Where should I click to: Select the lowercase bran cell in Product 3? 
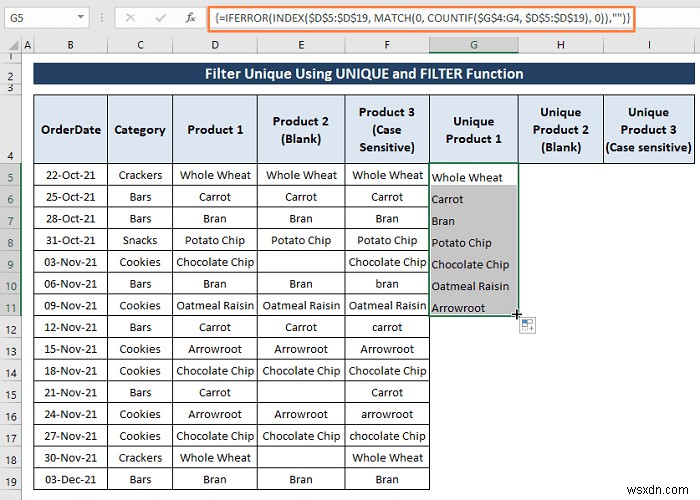pyautogui.click(x=387, y=284)
